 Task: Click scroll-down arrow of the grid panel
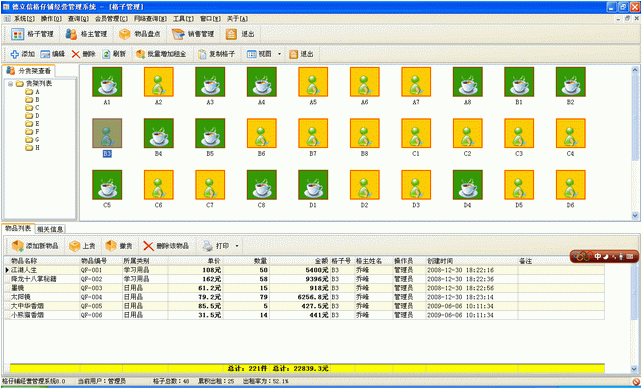coord(635,215)
